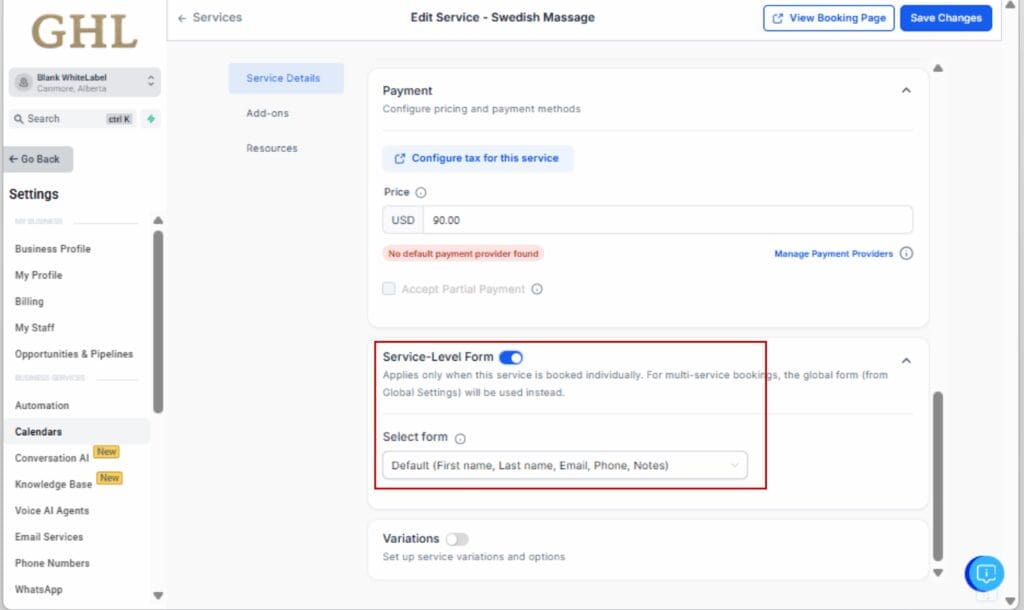Enable the Variations toggle
The height and width of the screenshot is (610, 1024).
(458, 538)
